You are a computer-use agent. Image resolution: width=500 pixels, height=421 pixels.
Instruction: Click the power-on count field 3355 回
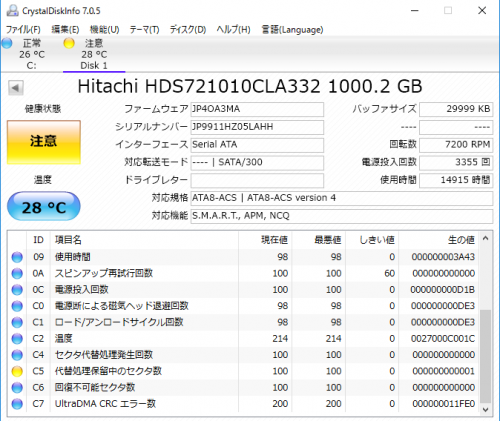pos(456,163)
